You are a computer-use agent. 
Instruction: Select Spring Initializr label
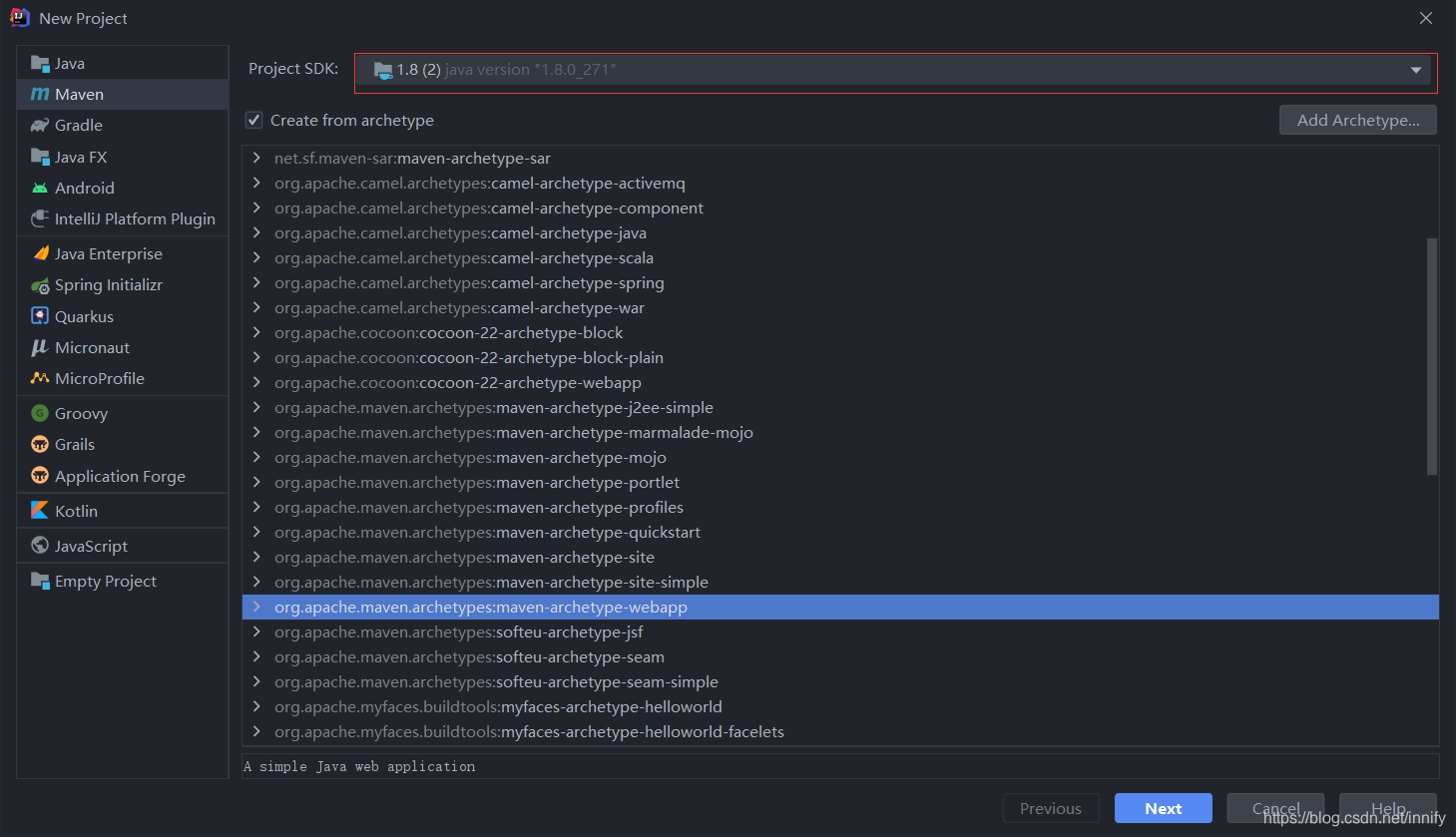pos(109,285)
